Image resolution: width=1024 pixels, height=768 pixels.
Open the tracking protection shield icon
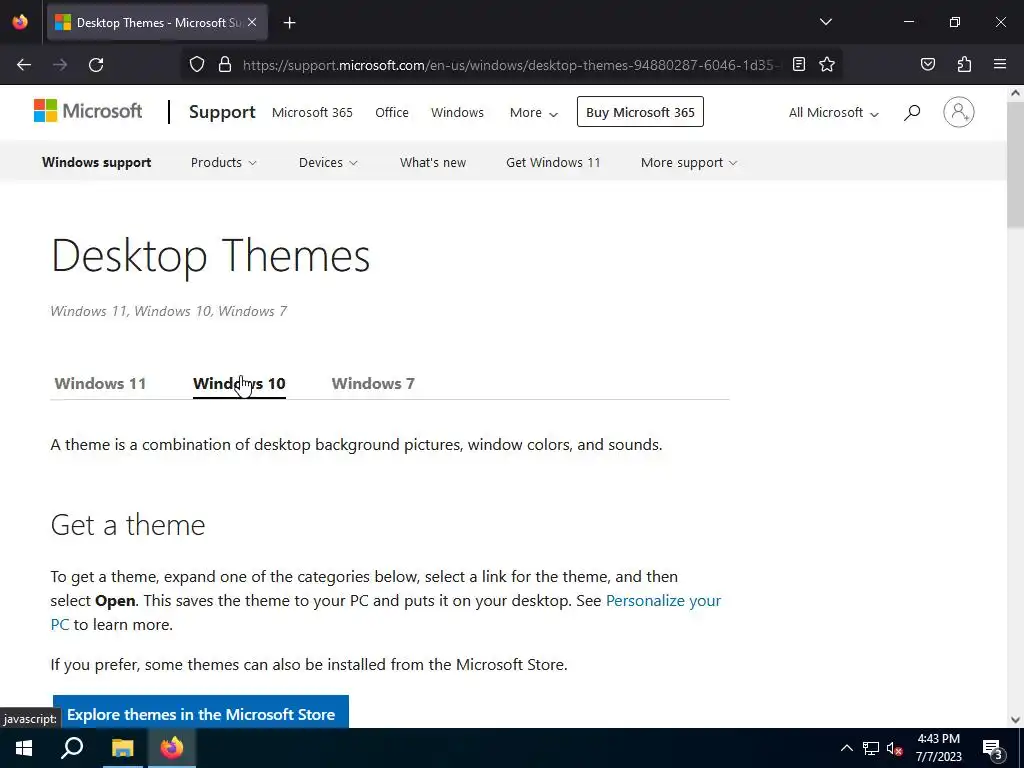tap(197, 65)
